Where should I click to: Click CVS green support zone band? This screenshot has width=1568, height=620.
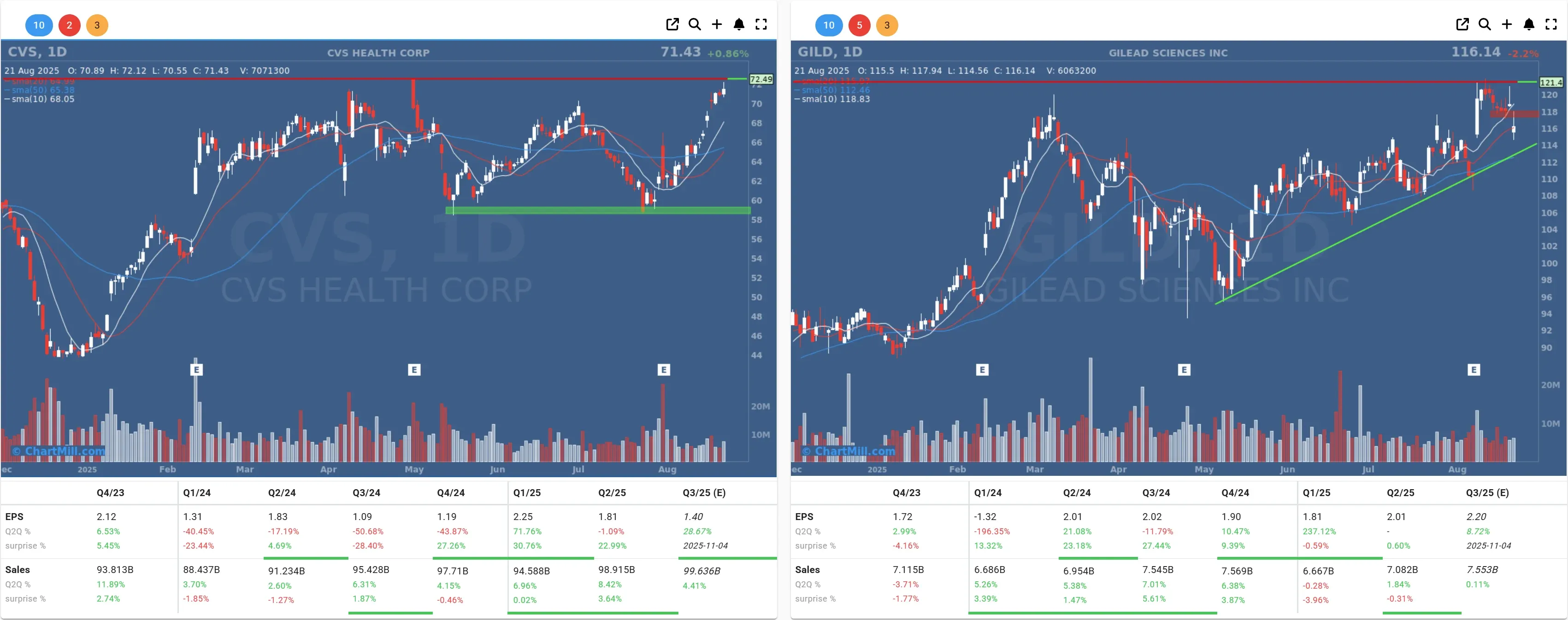[x=598, y=211]
